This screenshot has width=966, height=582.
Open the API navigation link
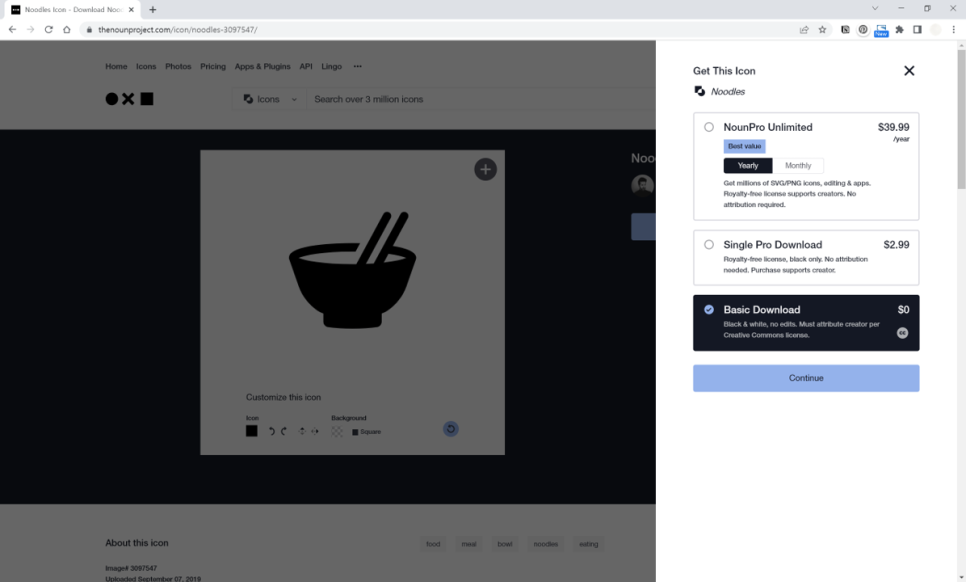click(x=306, y=67)
